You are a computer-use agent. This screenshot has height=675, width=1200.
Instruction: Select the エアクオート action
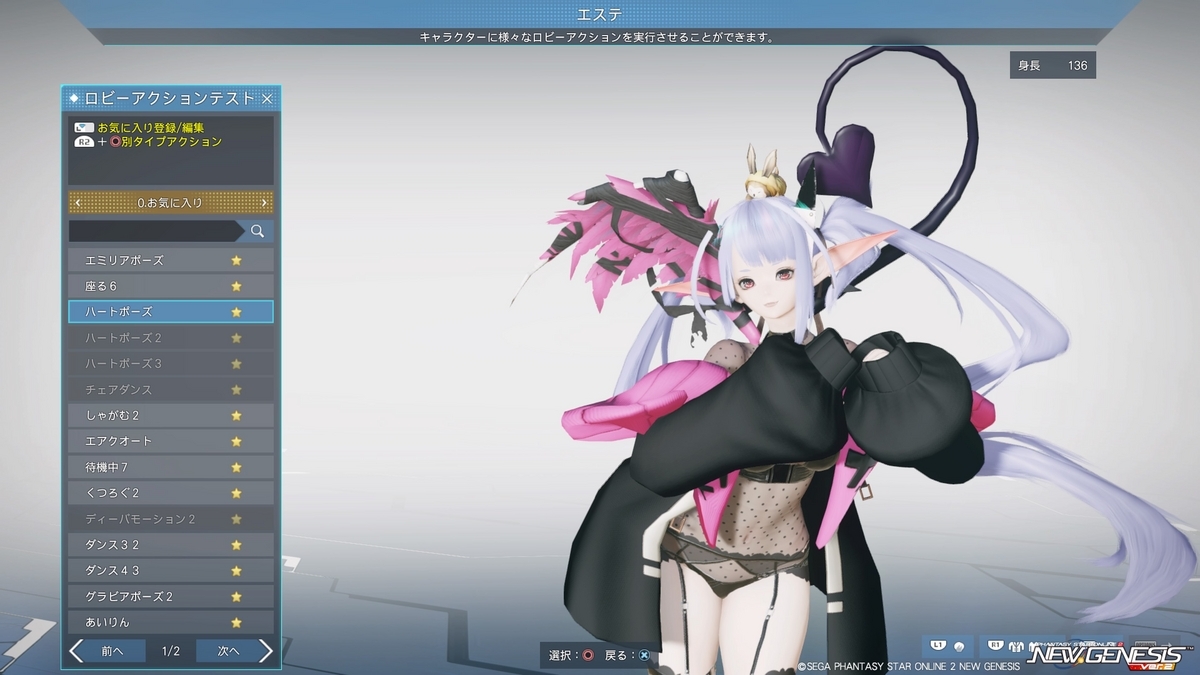[x=171, y=441]
